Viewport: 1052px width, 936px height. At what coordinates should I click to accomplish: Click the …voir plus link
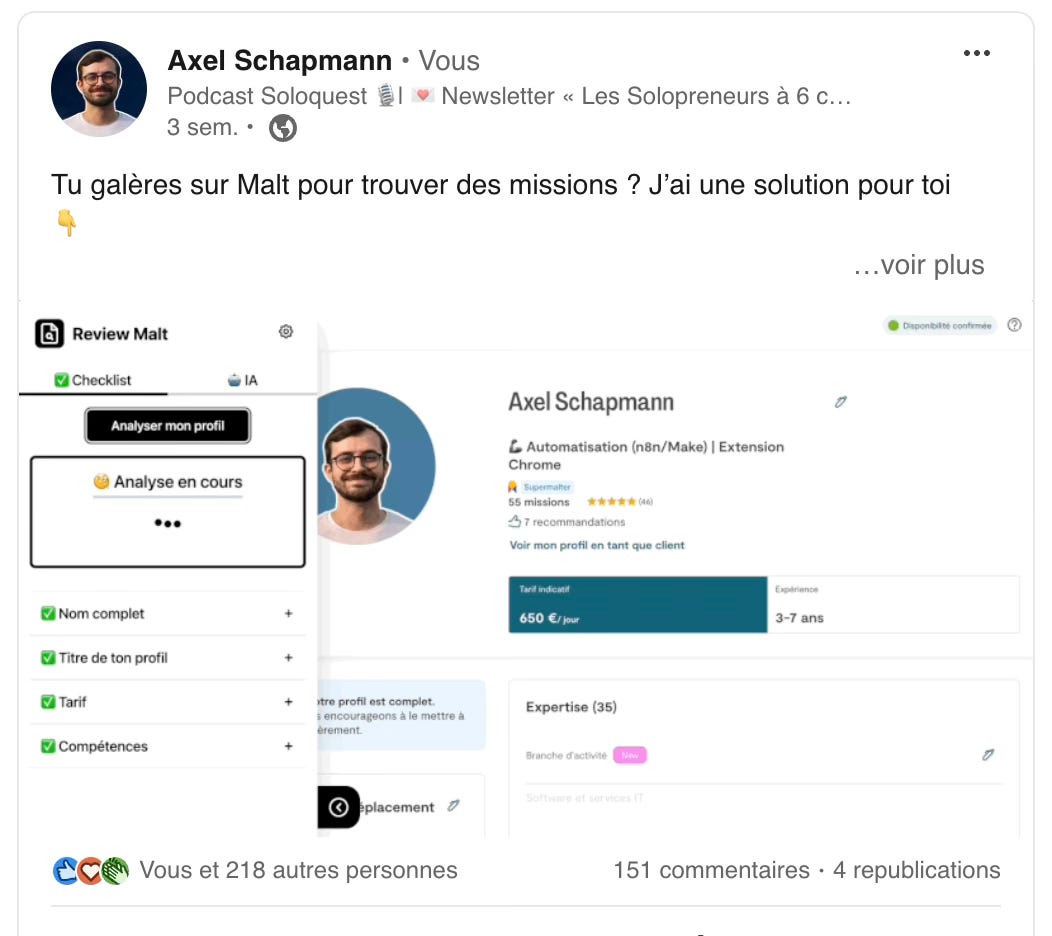click(918, 265)
